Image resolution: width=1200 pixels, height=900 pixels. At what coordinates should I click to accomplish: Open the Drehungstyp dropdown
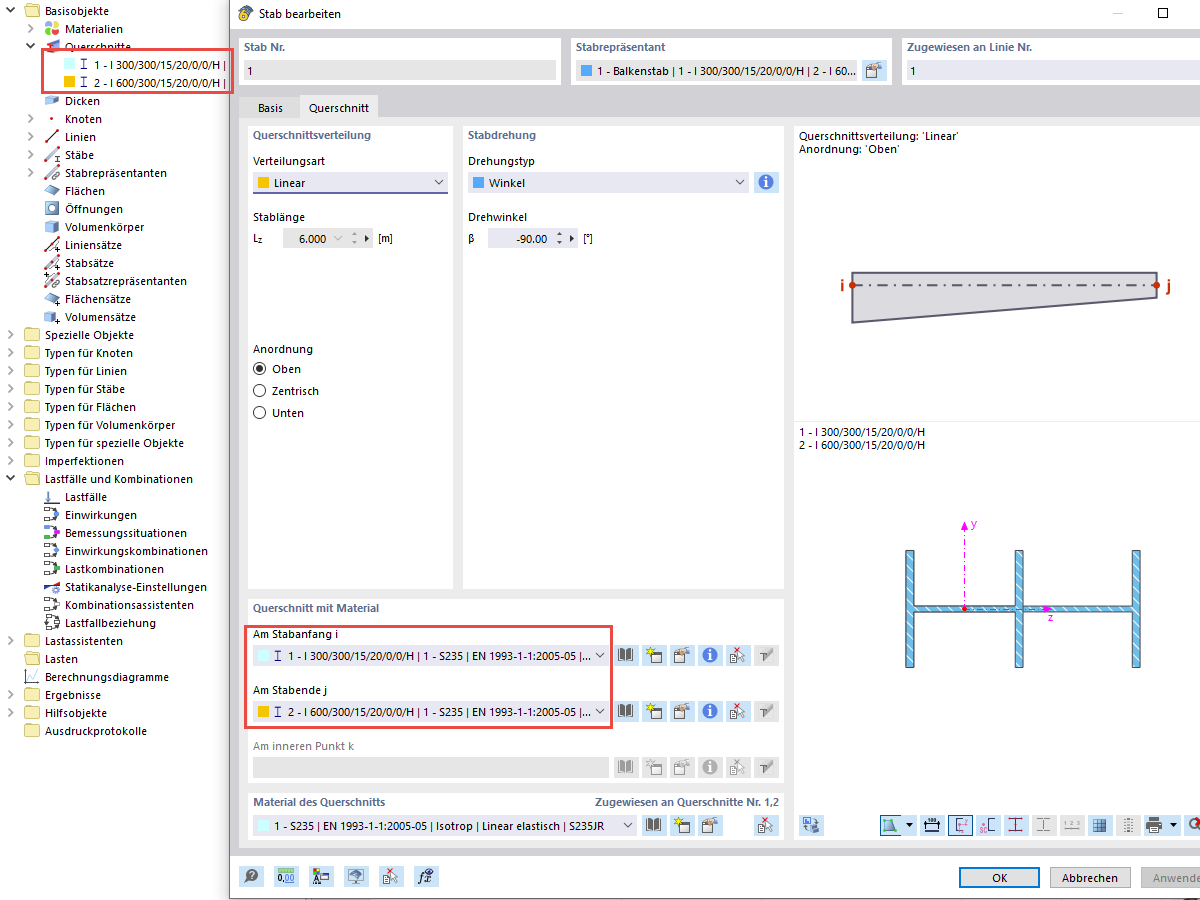point(608,183)
